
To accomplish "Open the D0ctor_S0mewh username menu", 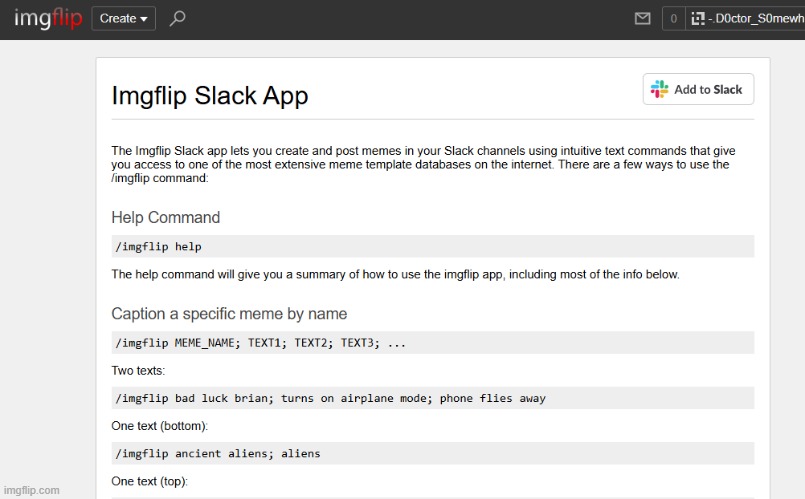I will tap(753, 19).
